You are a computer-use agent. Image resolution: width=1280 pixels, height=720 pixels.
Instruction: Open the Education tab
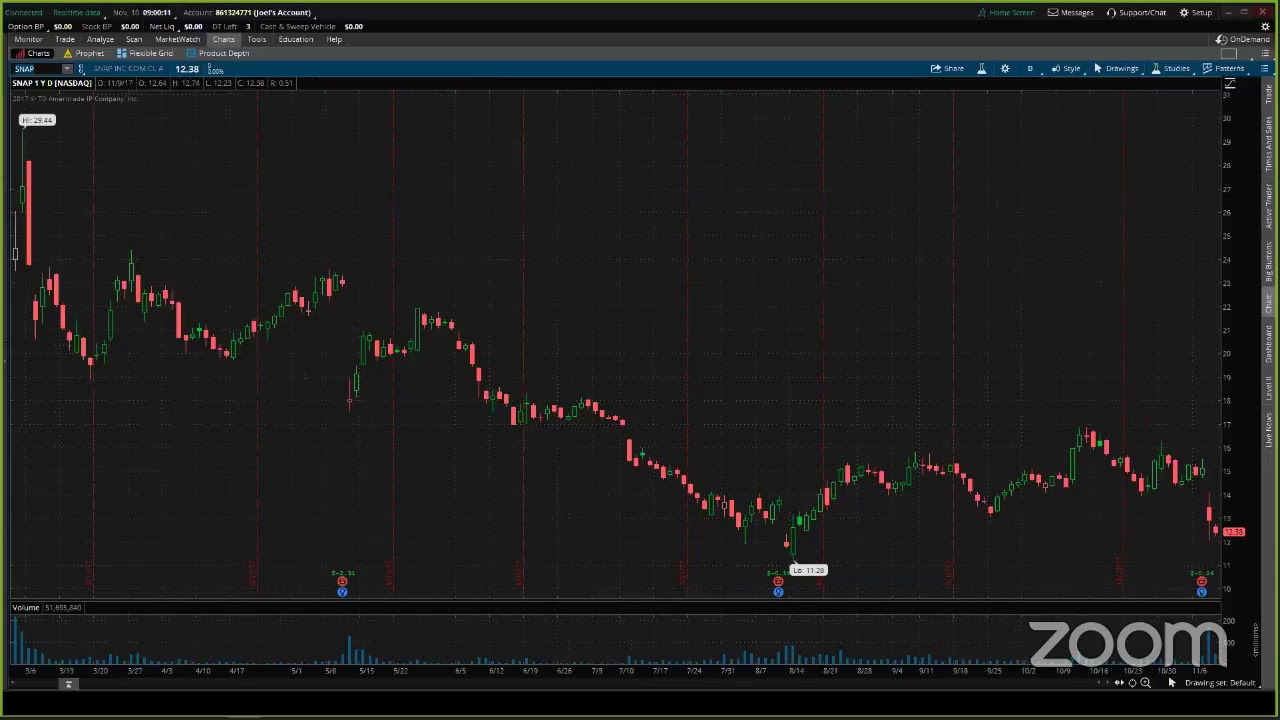coord(296,39)
